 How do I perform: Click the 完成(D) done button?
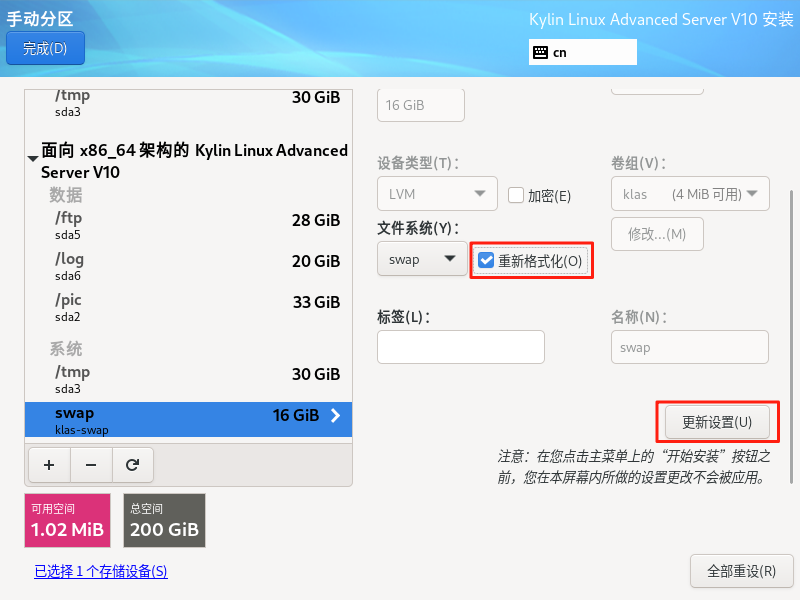(45, 48)
